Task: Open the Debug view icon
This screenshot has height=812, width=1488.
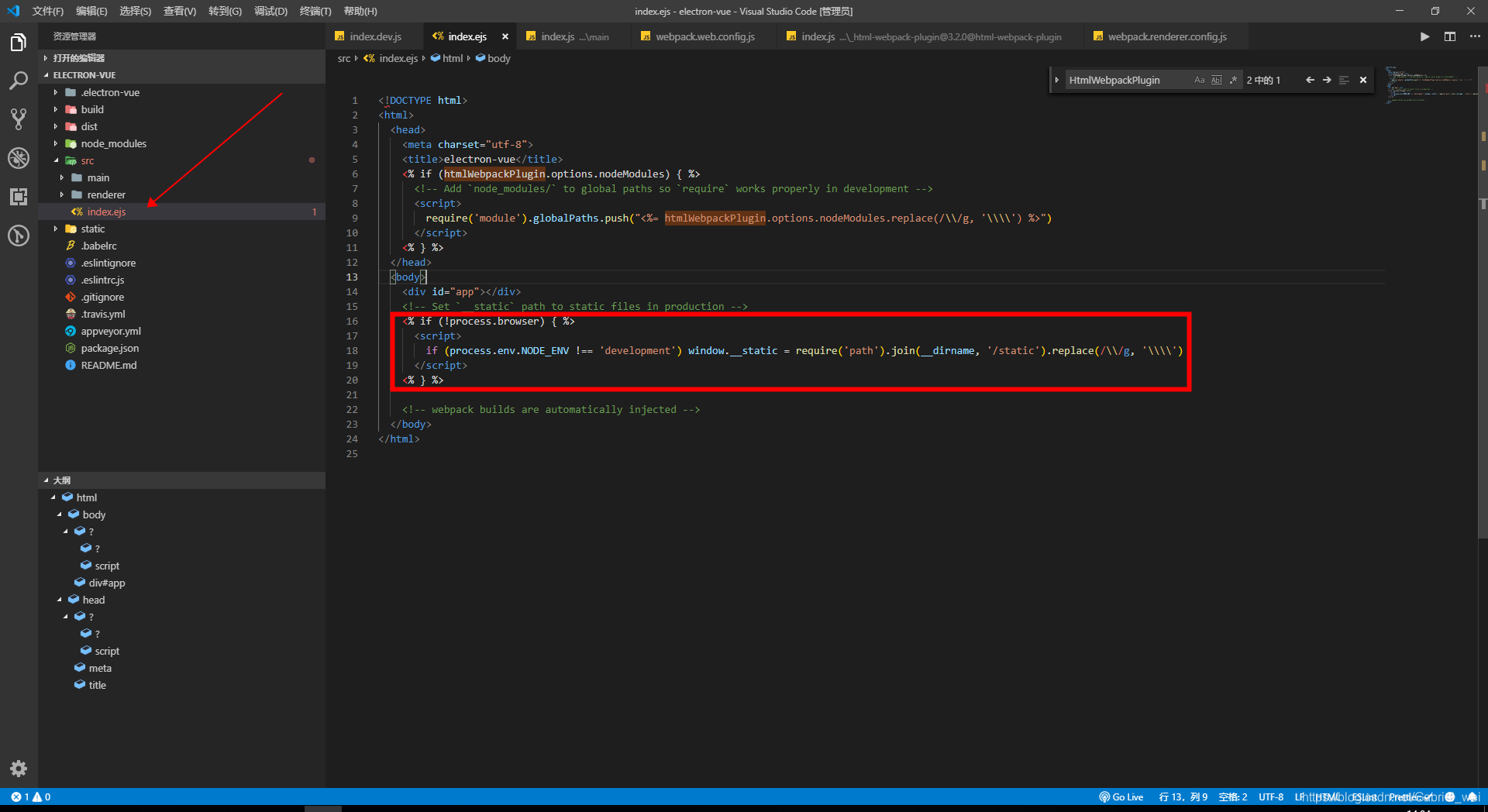Action: [19, 158]
